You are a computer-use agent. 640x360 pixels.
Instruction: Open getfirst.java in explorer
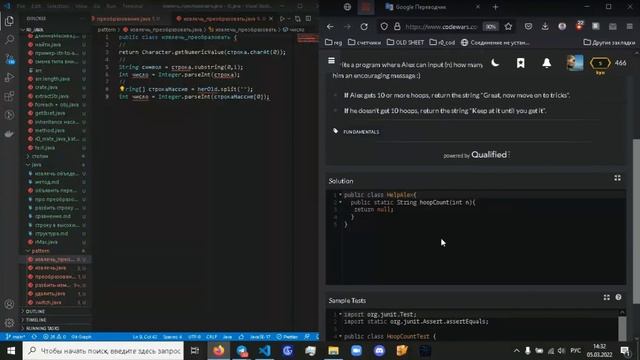(50, 113)
